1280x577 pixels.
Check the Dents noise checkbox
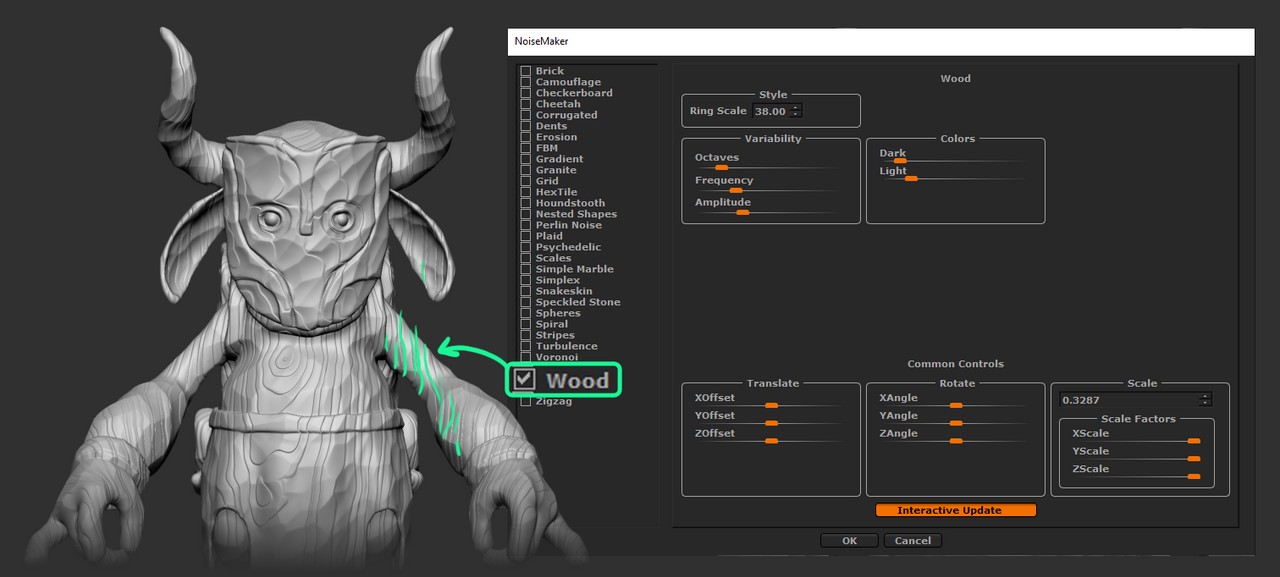pyautogui.click(x=526, y=126)
